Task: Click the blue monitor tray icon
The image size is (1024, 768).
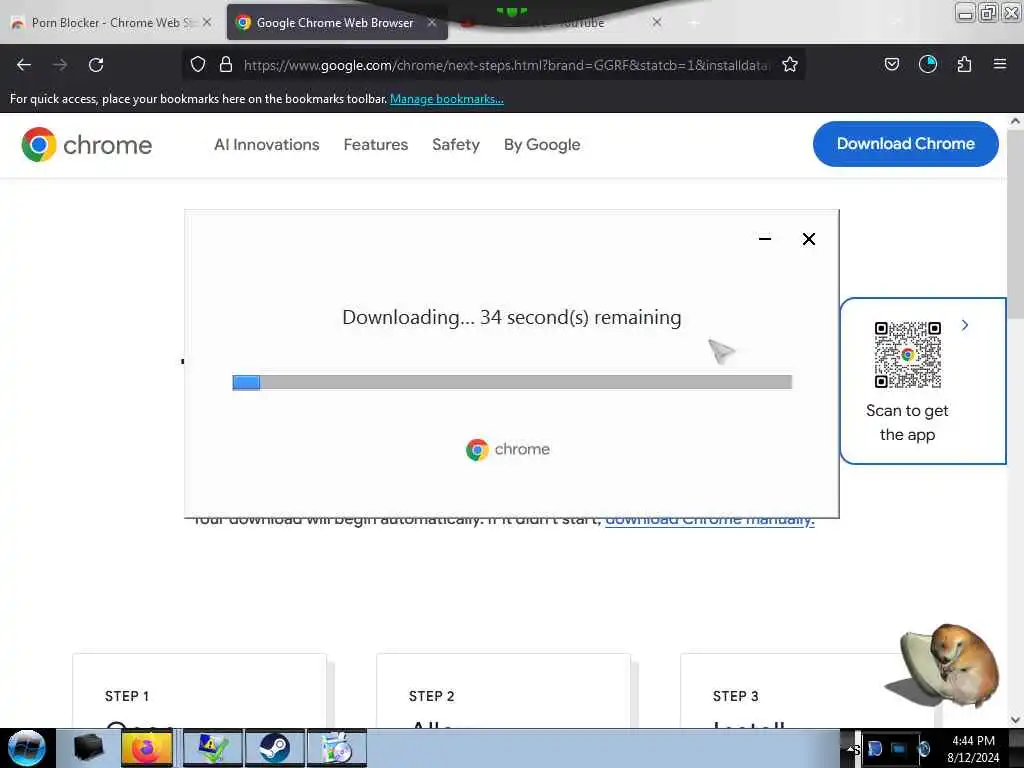Action: pyautogui.click(x=899, y=748)
